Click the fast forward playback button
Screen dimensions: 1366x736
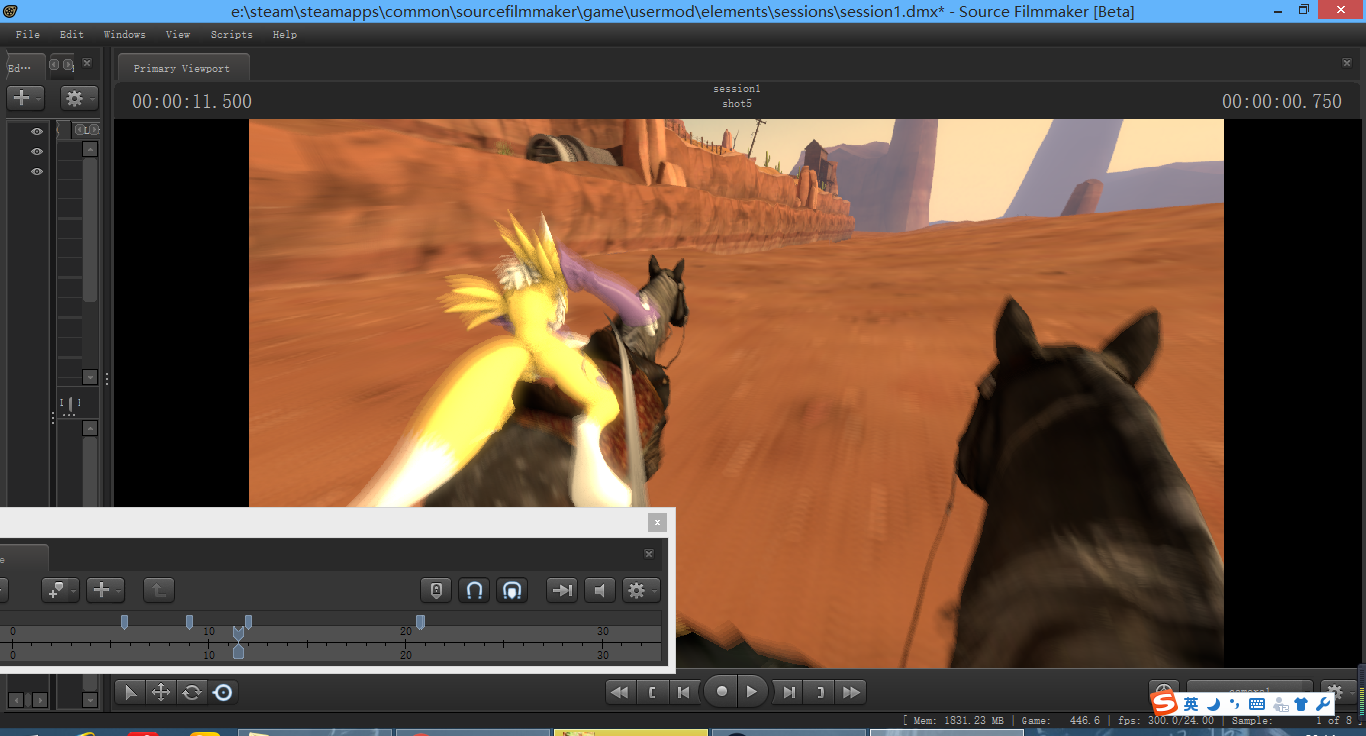851,692
